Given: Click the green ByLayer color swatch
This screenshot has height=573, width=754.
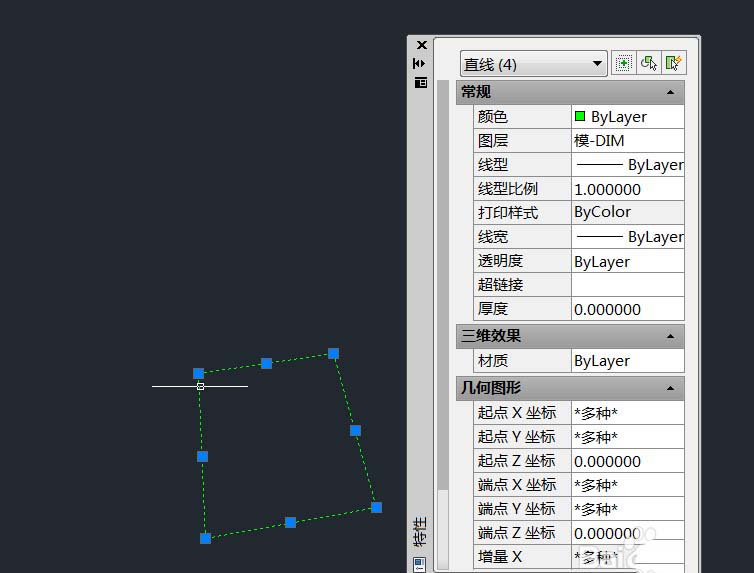Looking at the screenshot, I should (580, 116).
